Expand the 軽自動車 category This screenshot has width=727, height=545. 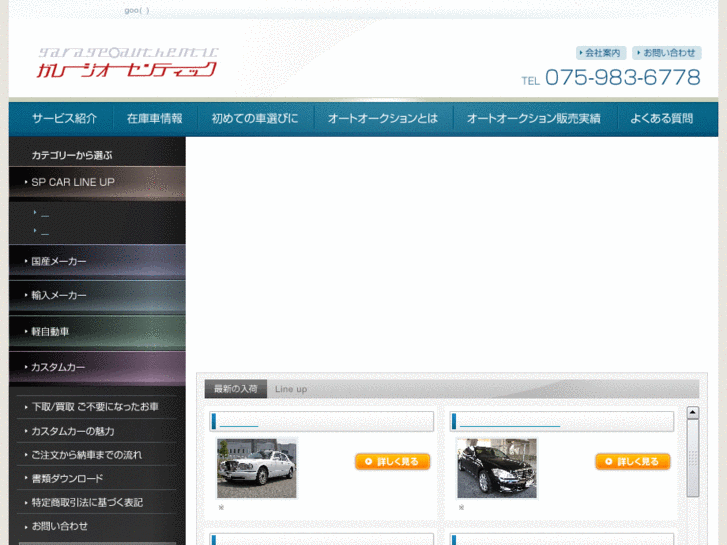(x=97, y=331)
